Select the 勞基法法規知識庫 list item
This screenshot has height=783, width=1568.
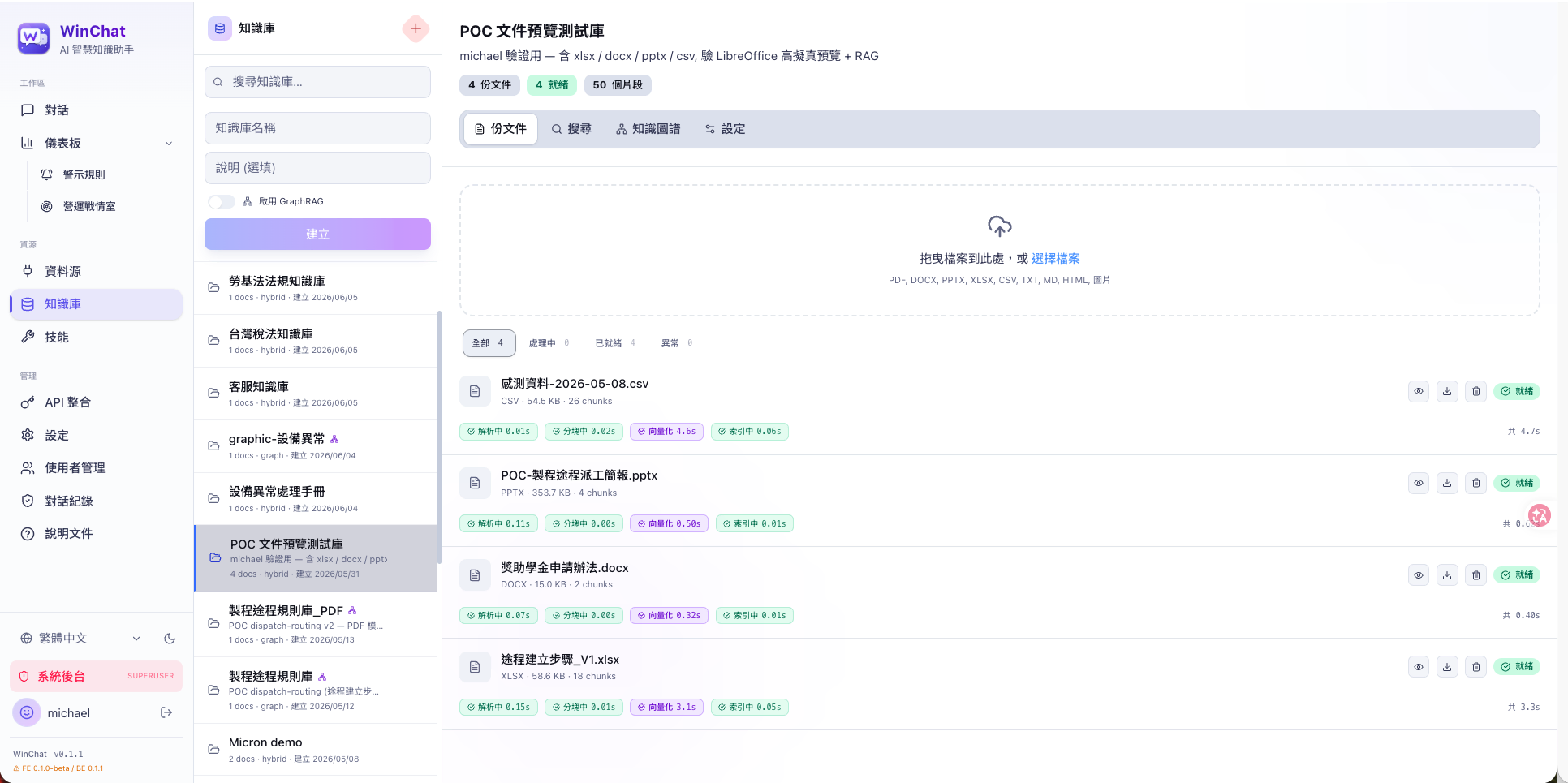click(x=317, y=288)
